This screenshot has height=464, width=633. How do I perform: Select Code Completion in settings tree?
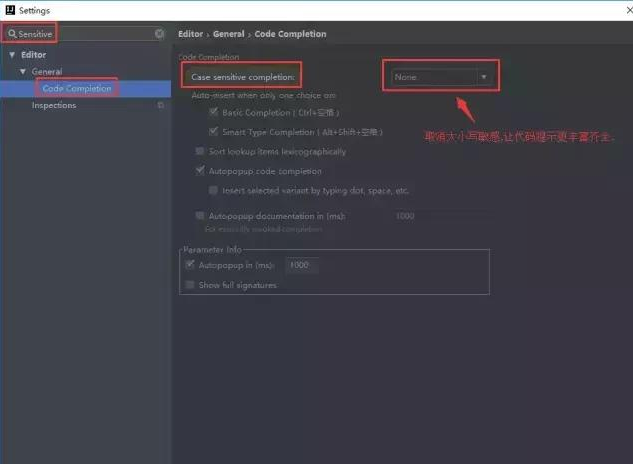point(76,88)
